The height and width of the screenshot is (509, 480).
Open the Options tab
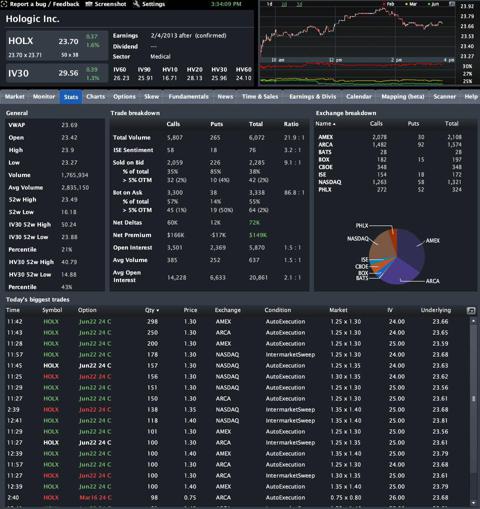point(124,97)
